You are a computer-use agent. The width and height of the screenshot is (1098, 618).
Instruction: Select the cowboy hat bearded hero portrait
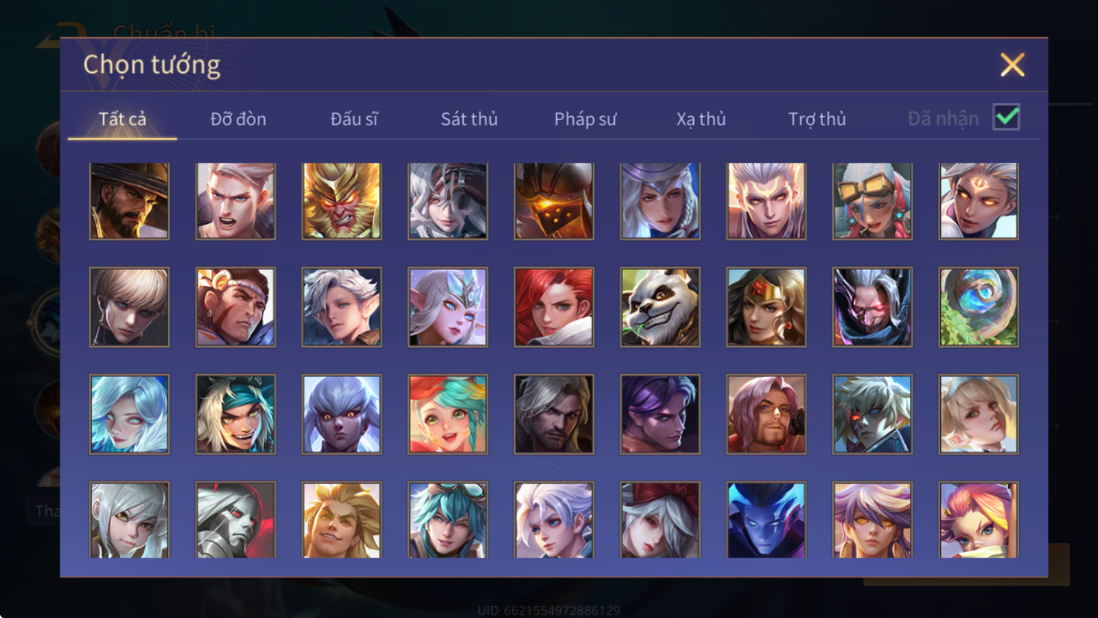130,202
